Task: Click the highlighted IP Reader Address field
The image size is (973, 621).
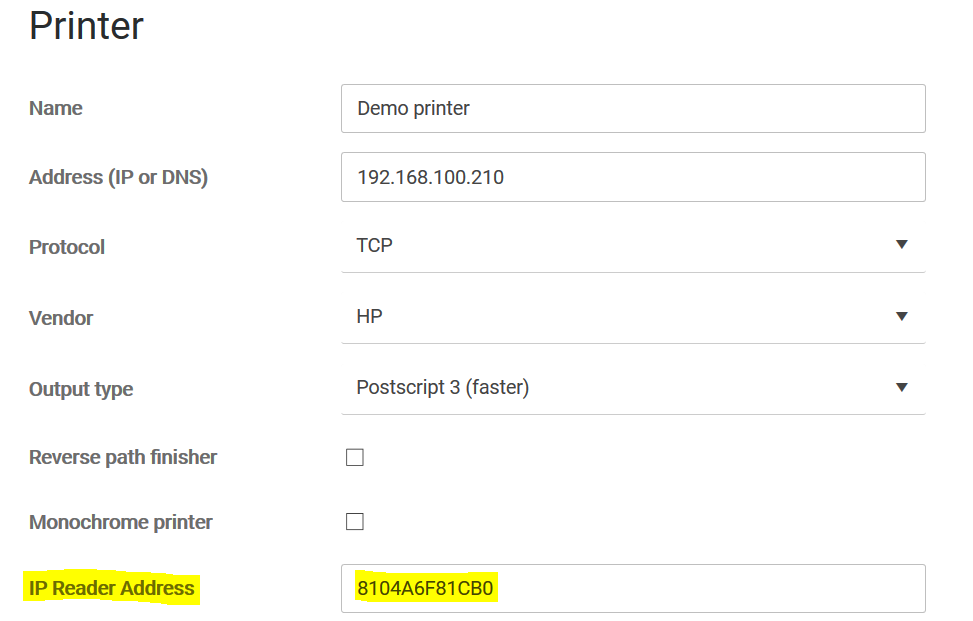Action: click(633, 588)
